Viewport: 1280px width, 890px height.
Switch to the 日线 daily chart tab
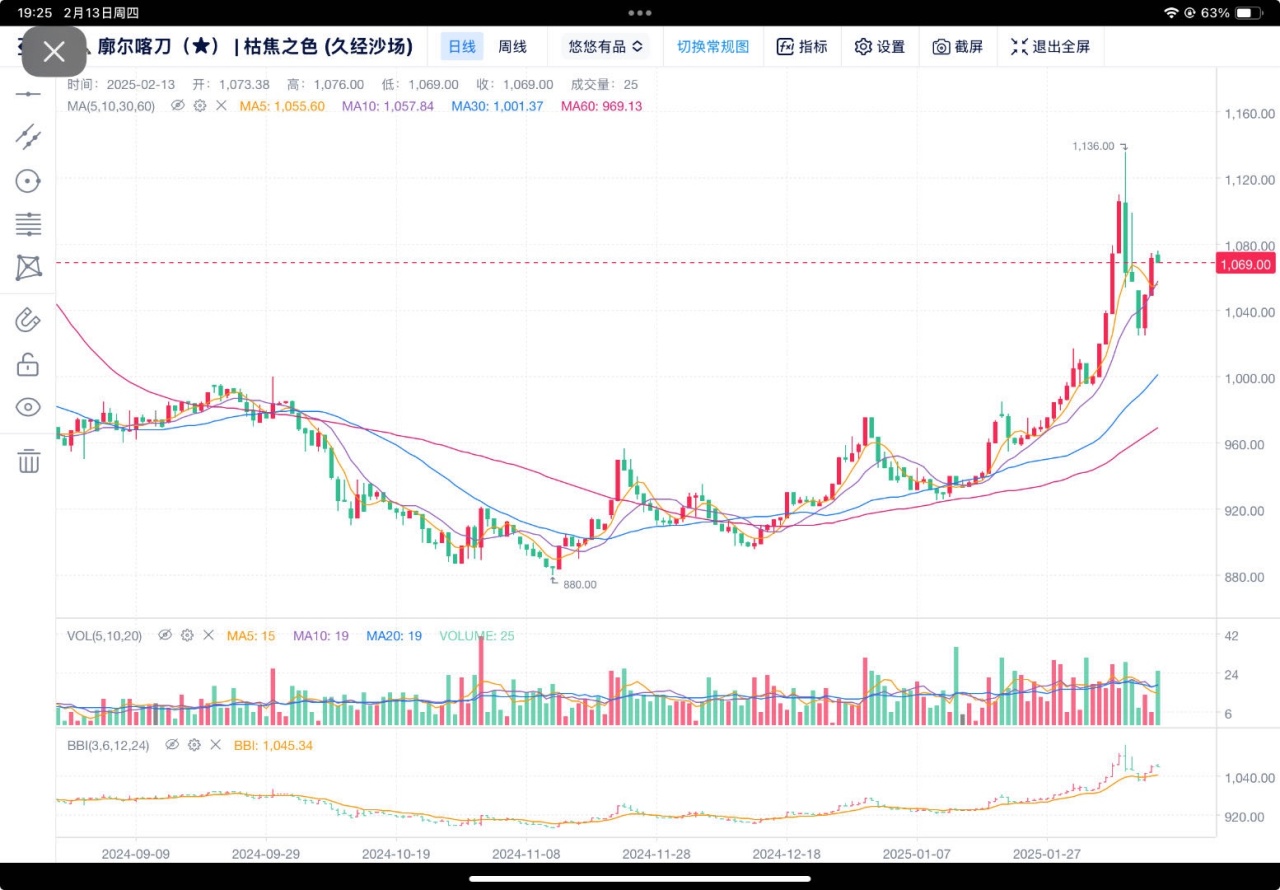462,46
